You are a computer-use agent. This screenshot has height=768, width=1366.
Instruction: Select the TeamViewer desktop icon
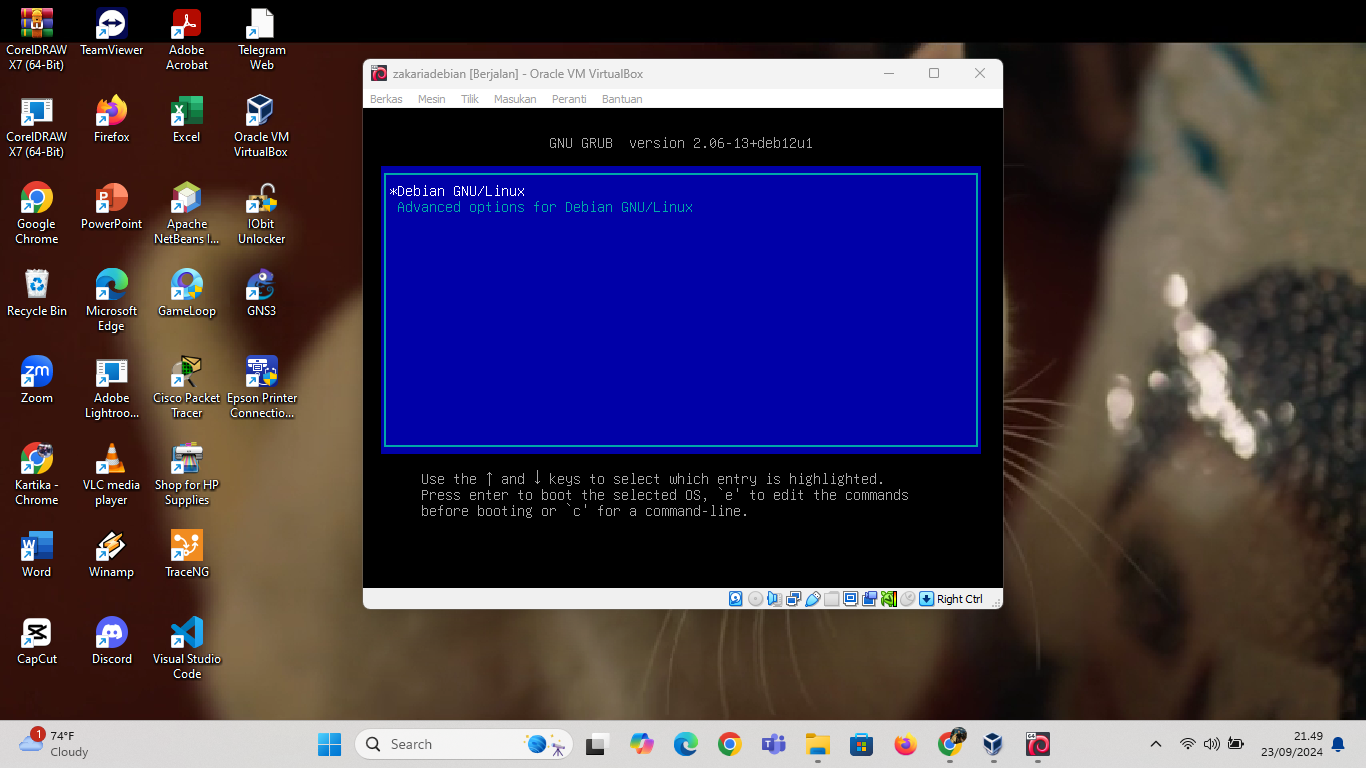[x=112, y=33]
